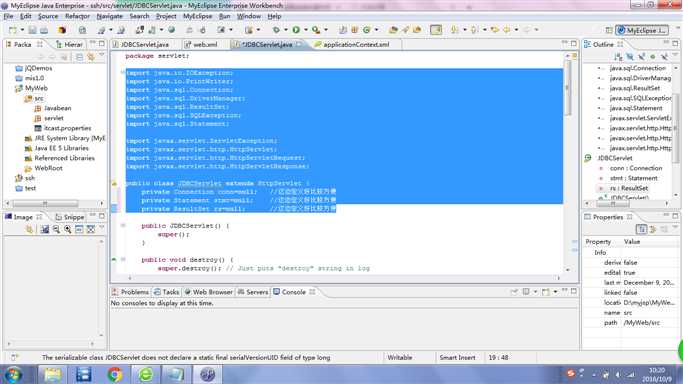Switch to the Hierarchy tab
This screenshot has height=384, width=683.
[x=69, y=44]
